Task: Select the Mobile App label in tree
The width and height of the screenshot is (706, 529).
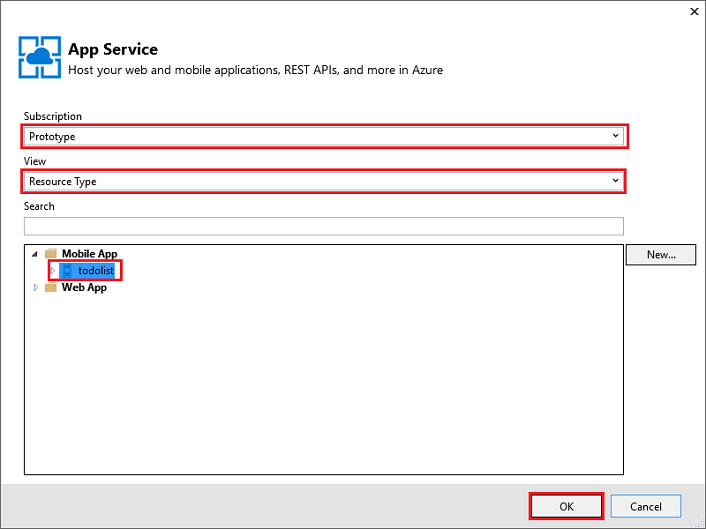Action: pos(90,254)
